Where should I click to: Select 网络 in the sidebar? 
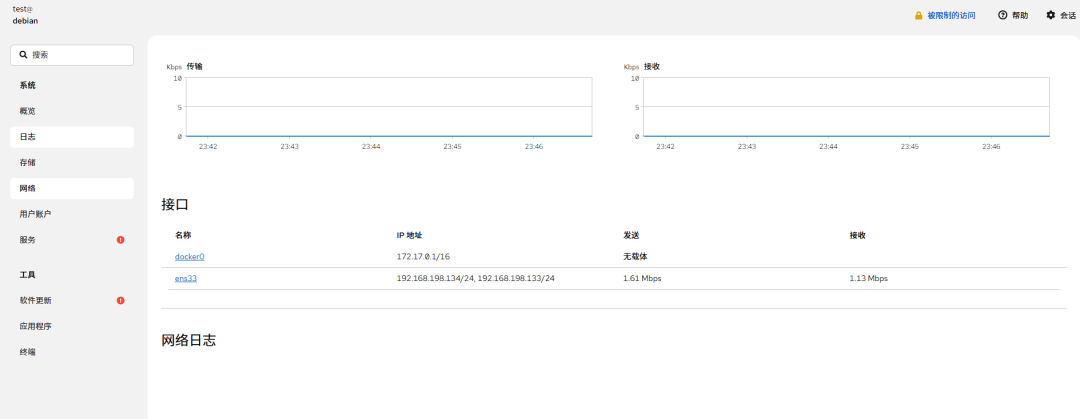click(x=72, y=188)
